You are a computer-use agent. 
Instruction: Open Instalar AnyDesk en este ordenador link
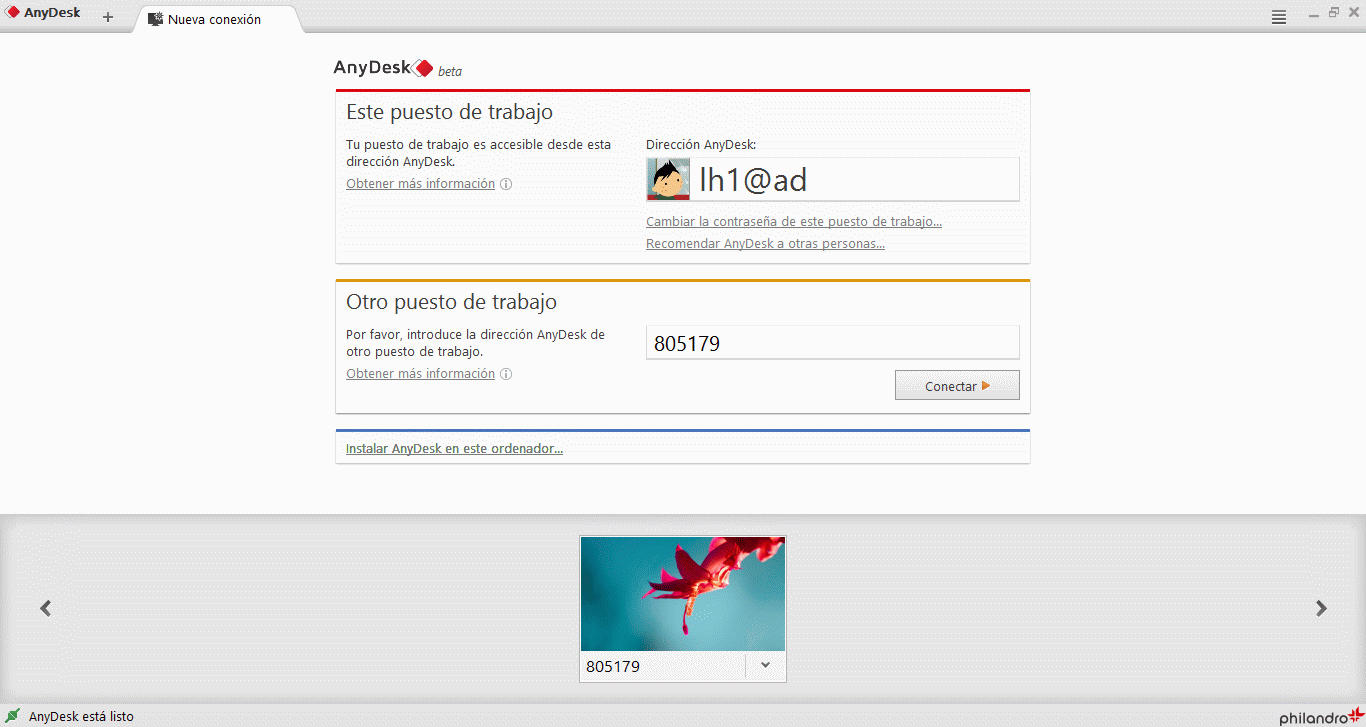(454, 448)
